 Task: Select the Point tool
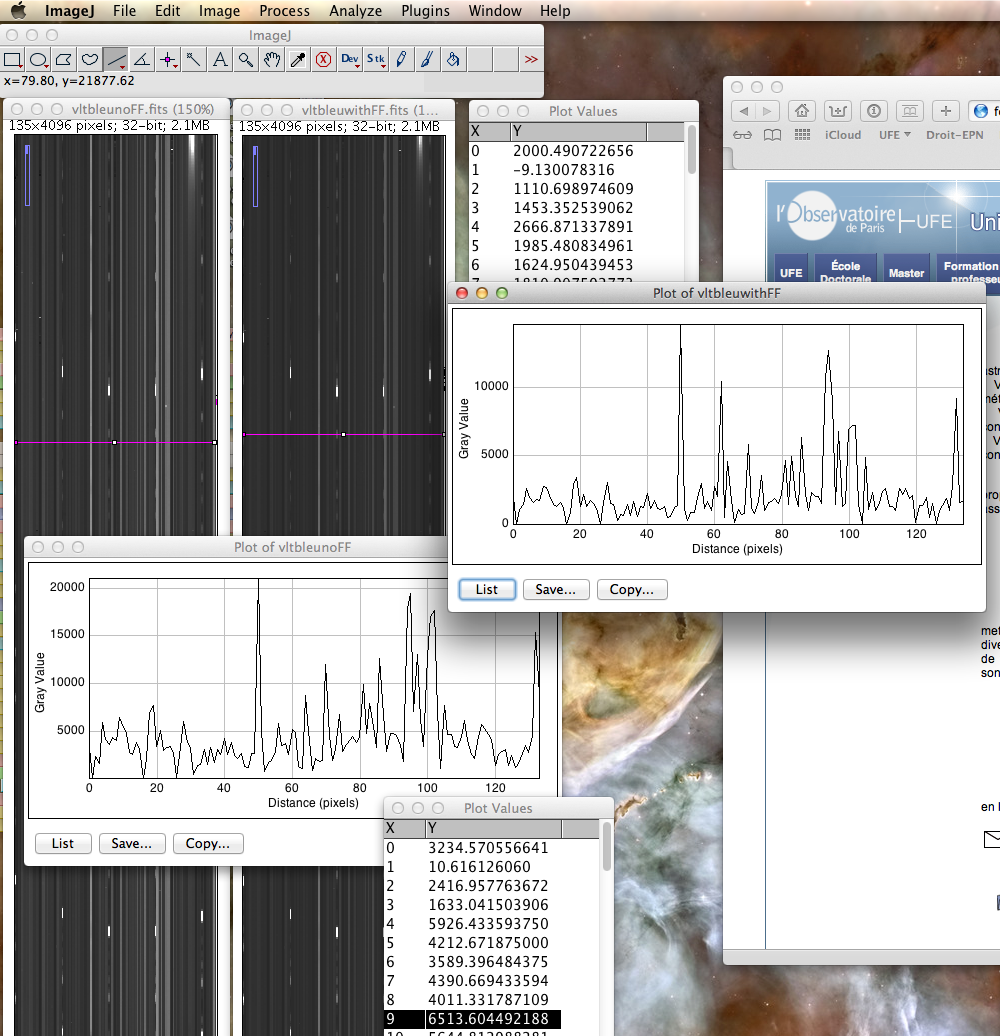168,59
